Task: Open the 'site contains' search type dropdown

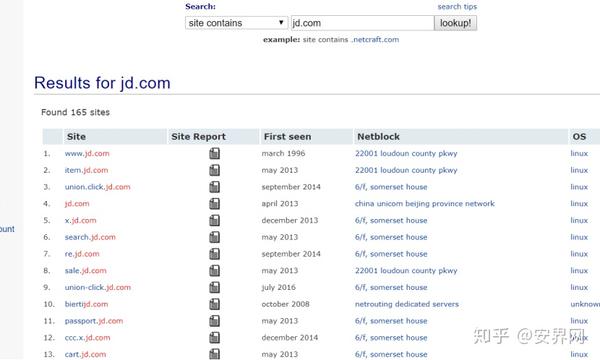Action: [236, 23]
